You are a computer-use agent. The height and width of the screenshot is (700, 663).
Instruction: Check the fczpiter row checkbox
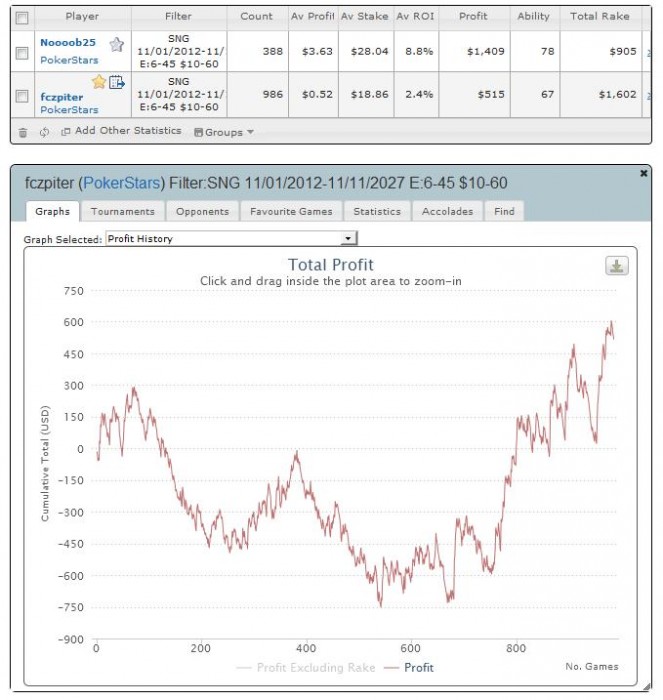22,96
